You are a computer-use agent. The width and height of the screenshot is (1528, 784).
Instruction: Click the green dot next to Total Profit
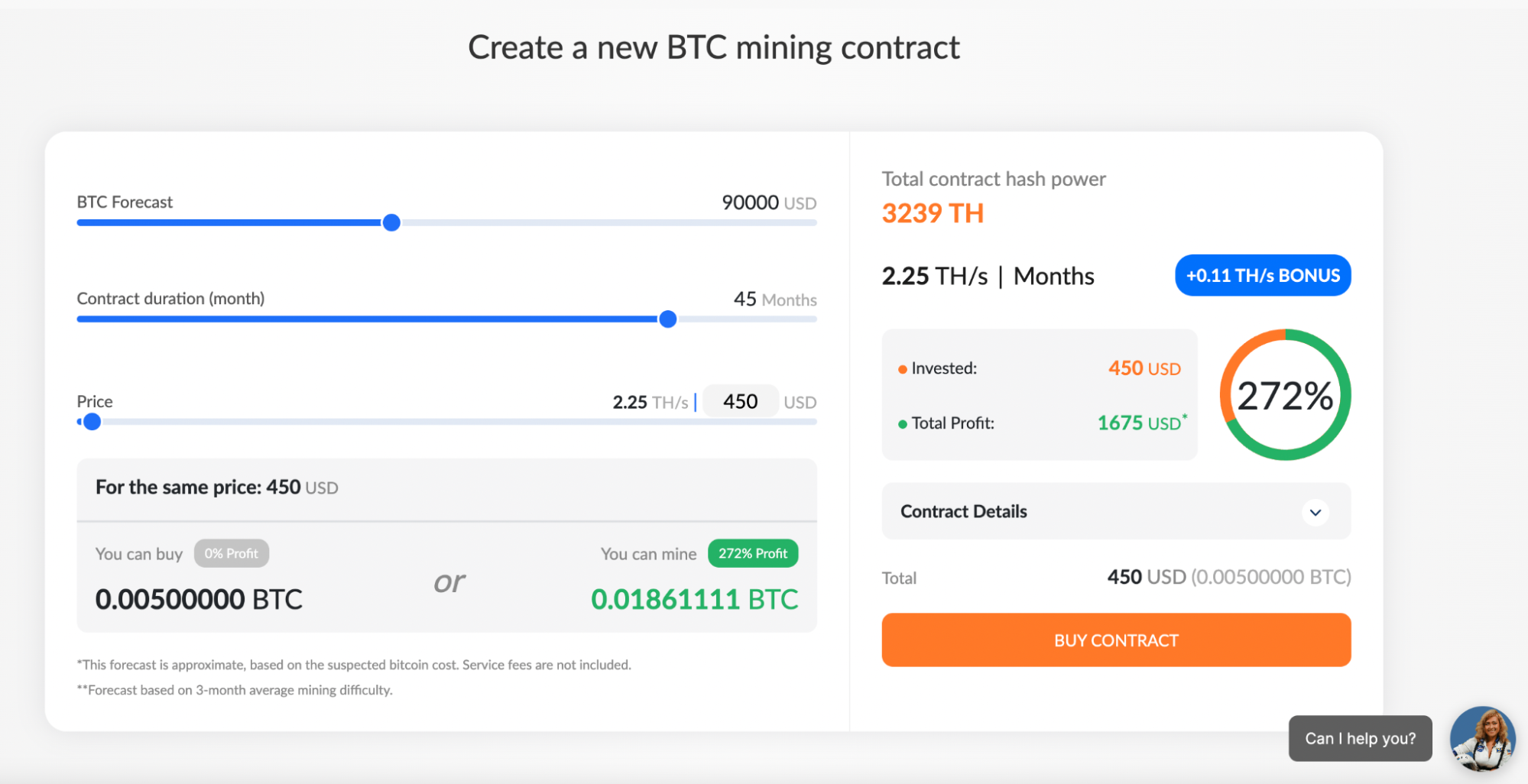[x=902, y=423]
